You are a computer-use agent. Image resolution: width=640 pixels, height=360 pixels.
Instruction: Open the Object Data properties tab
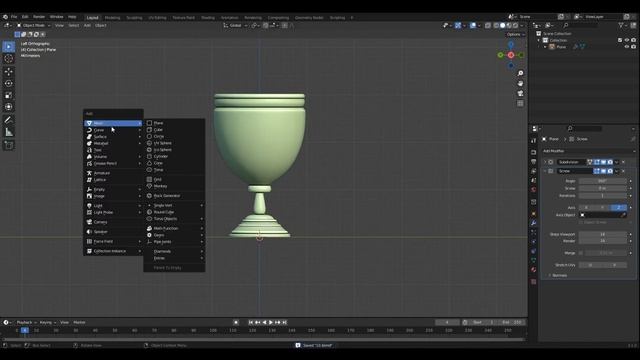pyautogui.click(x=533, y=260)
